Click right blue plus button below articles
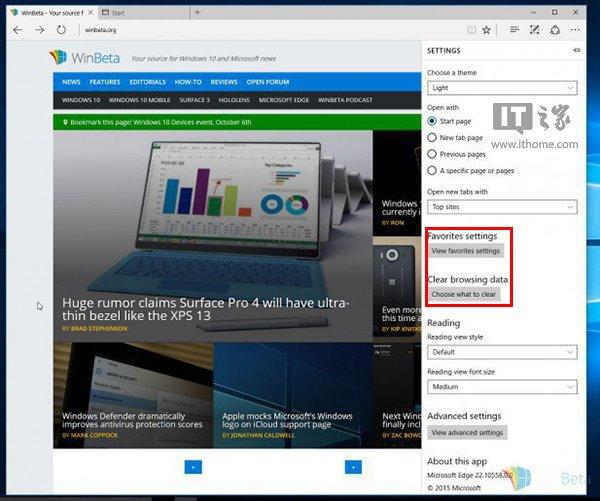Viewport: 600px width, 501px height. coord(353,467)
